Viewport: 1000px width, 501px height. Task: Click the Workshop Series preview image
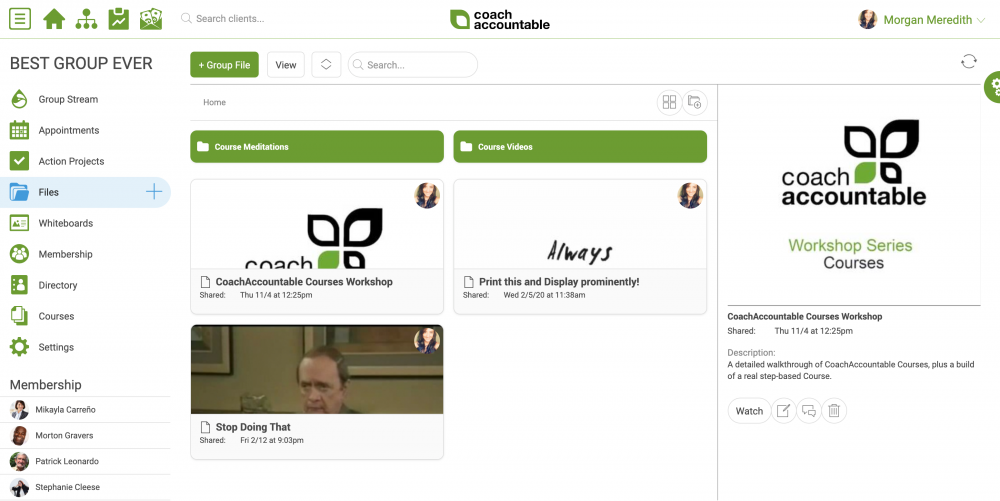coord(853,195)
